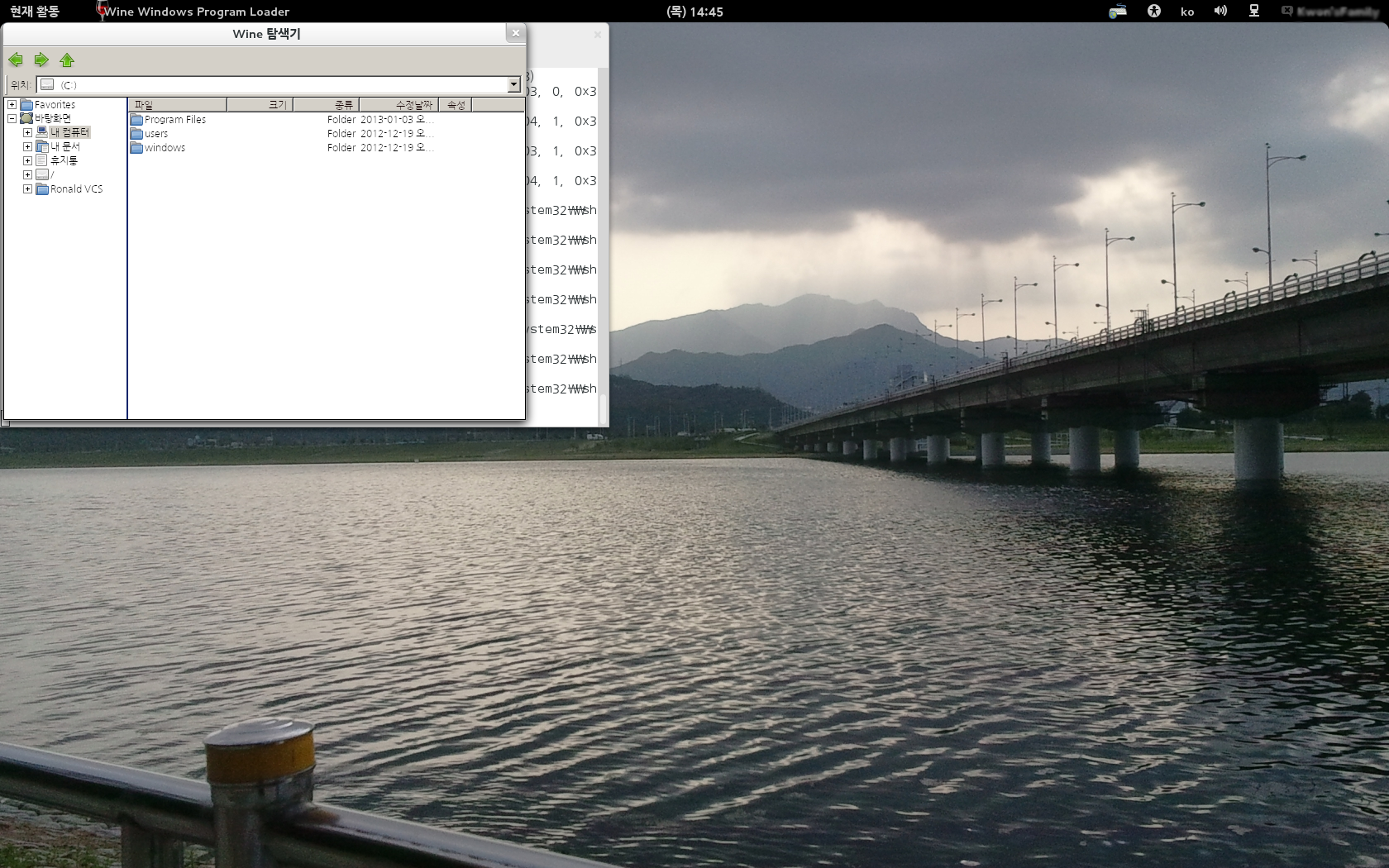
Task: Select the 내 컴퓨터 label in tree
Action: point(70,132)
